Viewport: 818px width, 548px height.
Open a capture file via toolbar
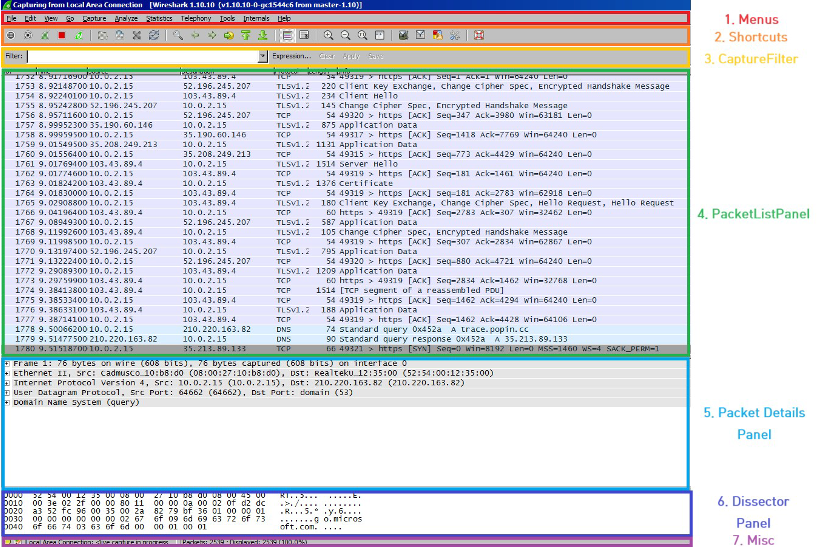click(x=102, y=35)
